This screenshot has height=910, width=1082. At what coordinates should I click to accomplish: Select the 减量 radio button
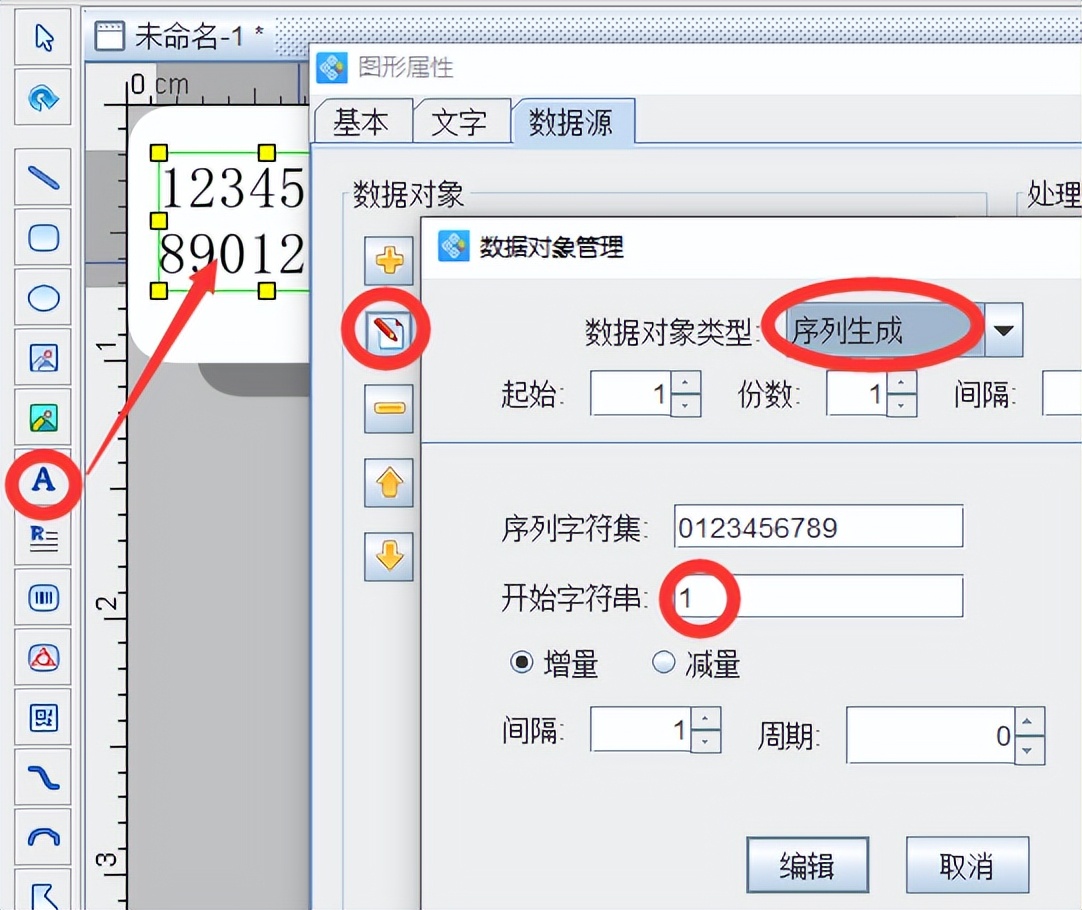[662, 661]
